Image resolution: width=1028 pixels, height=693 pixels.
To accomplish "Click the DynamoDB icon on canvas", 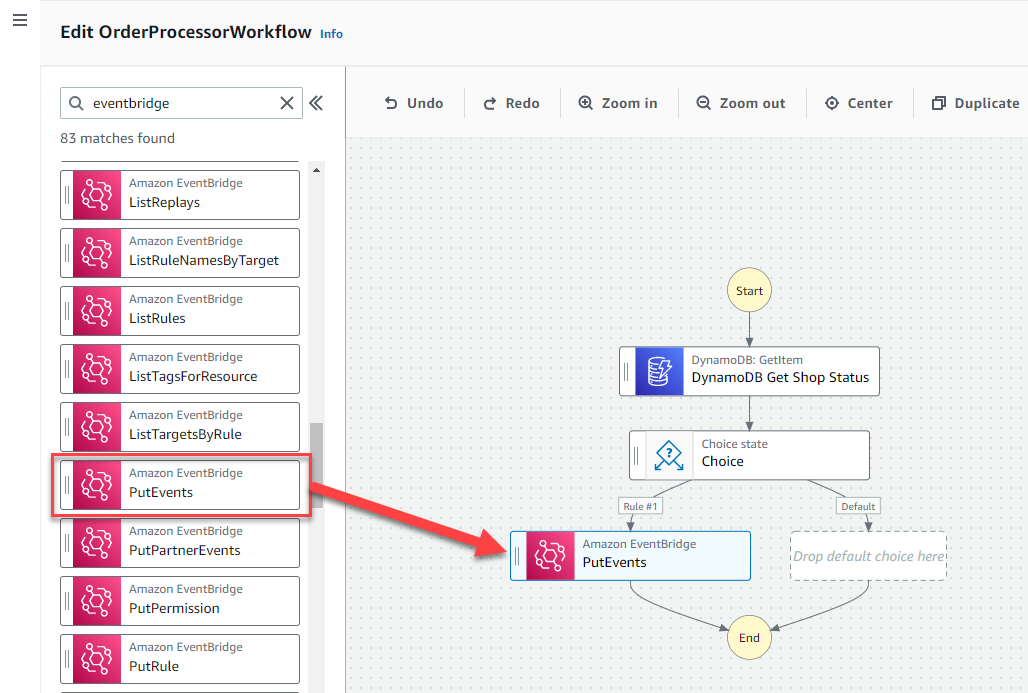I will 660,371.
